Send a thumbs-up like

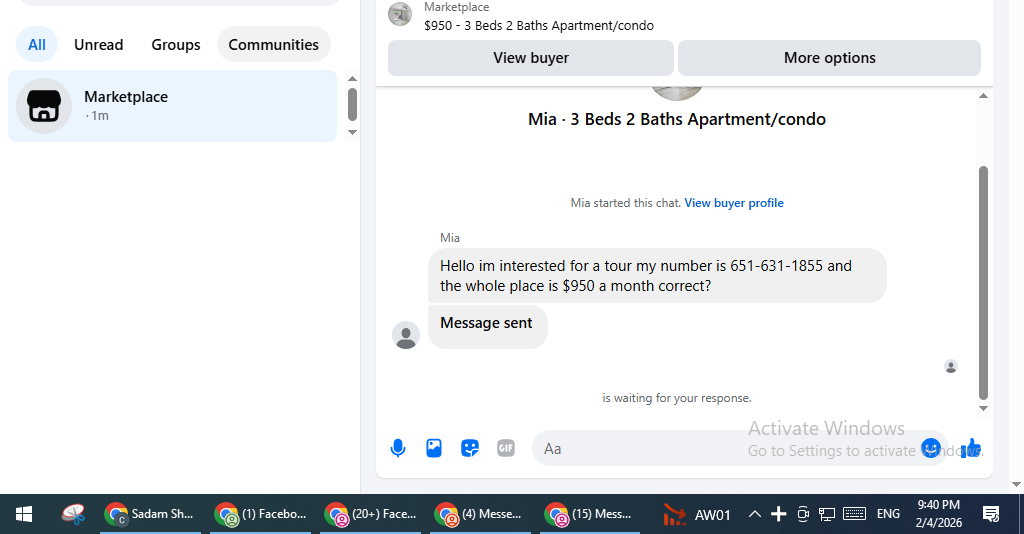(x=971, y=448)
